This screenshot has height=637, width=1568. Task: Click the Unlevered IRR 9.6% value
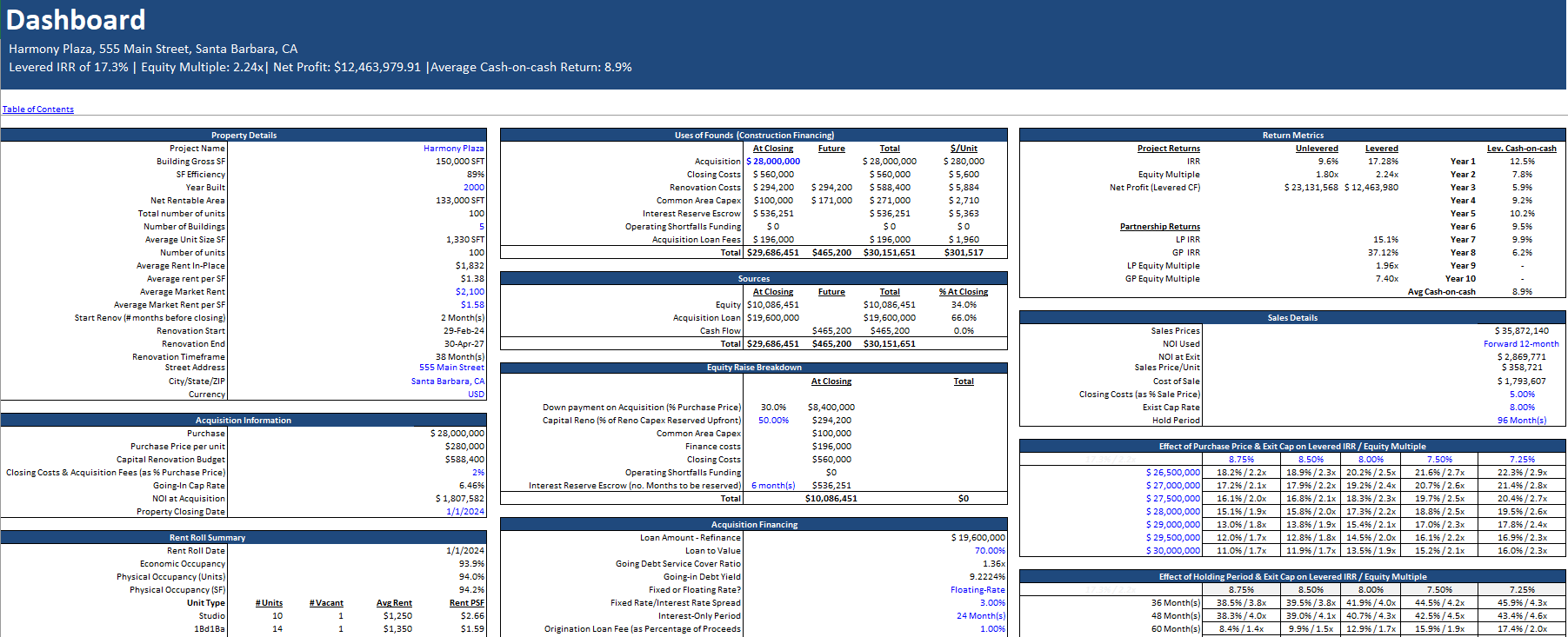(x=1328, y=162)
